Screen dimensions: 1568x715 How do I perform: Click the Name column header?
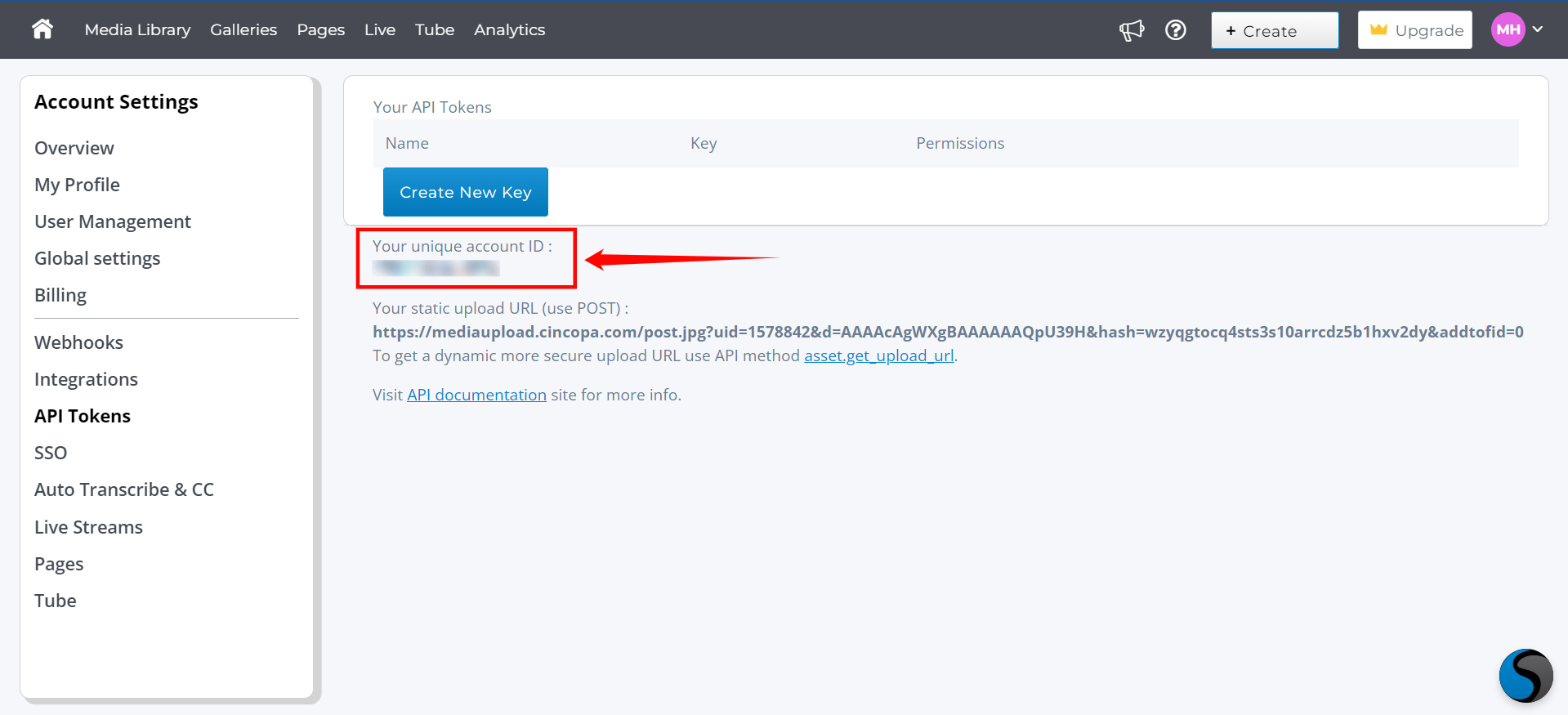407,143
